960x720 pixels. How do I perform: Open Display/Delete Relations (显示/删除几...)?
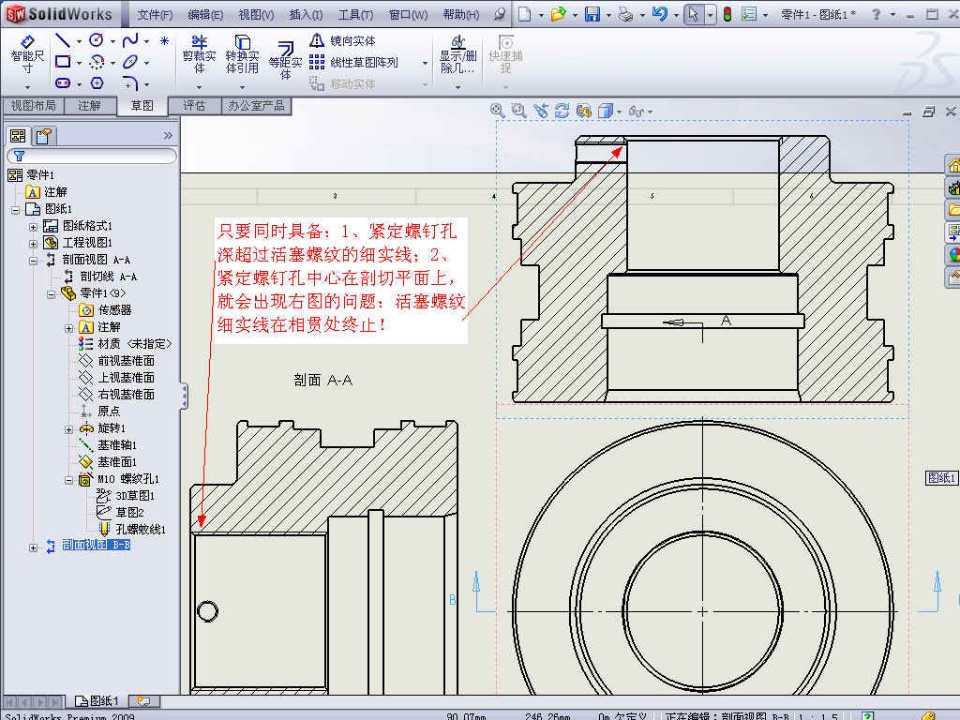pos(458,54)
